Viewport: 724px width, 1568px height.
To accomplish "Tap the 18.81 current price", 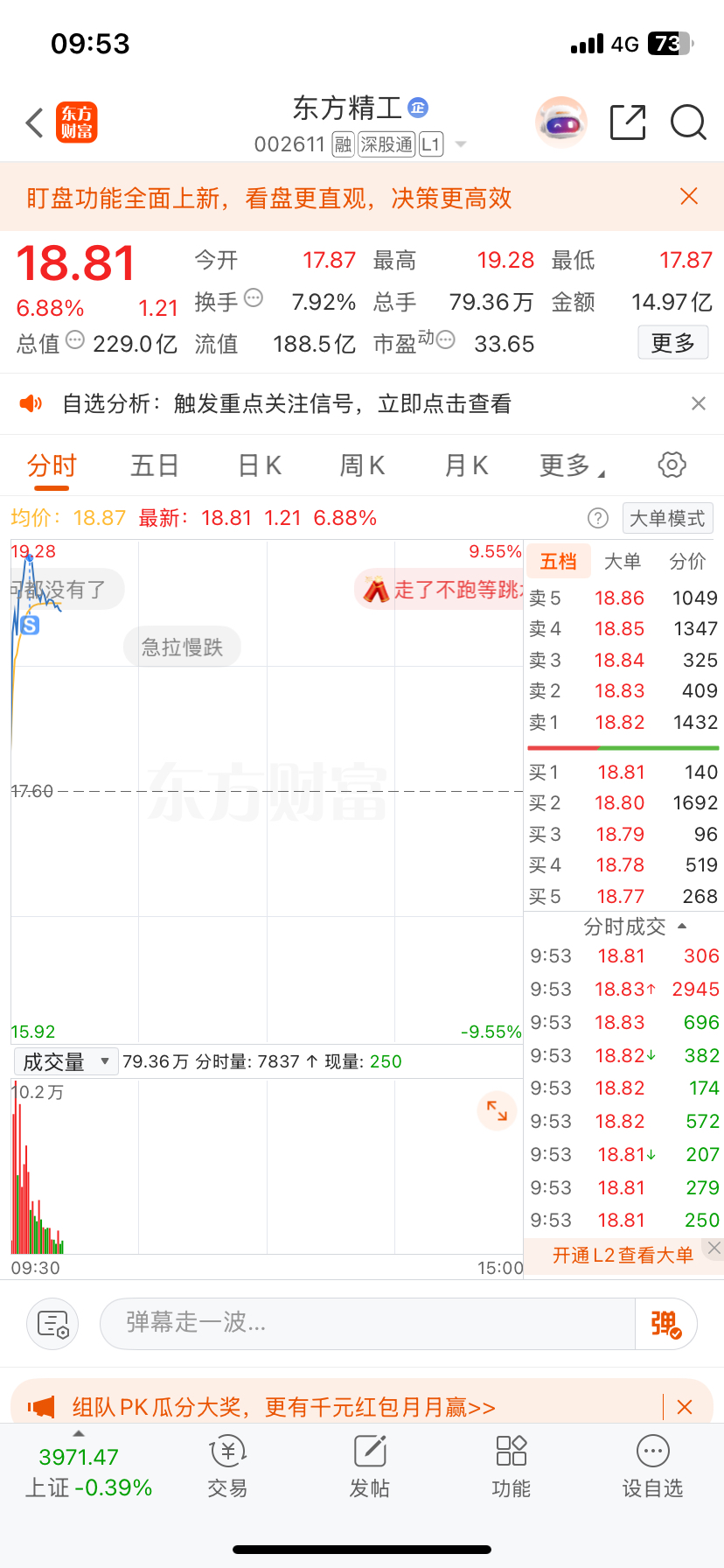I will tap(76, 262).
